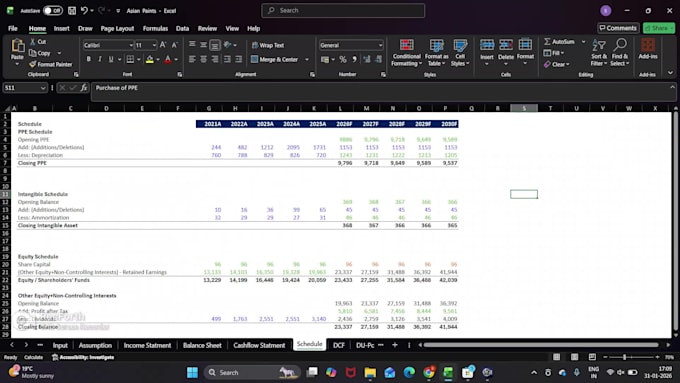Open Merge & Center dropdown arrow

click(307, 59)
